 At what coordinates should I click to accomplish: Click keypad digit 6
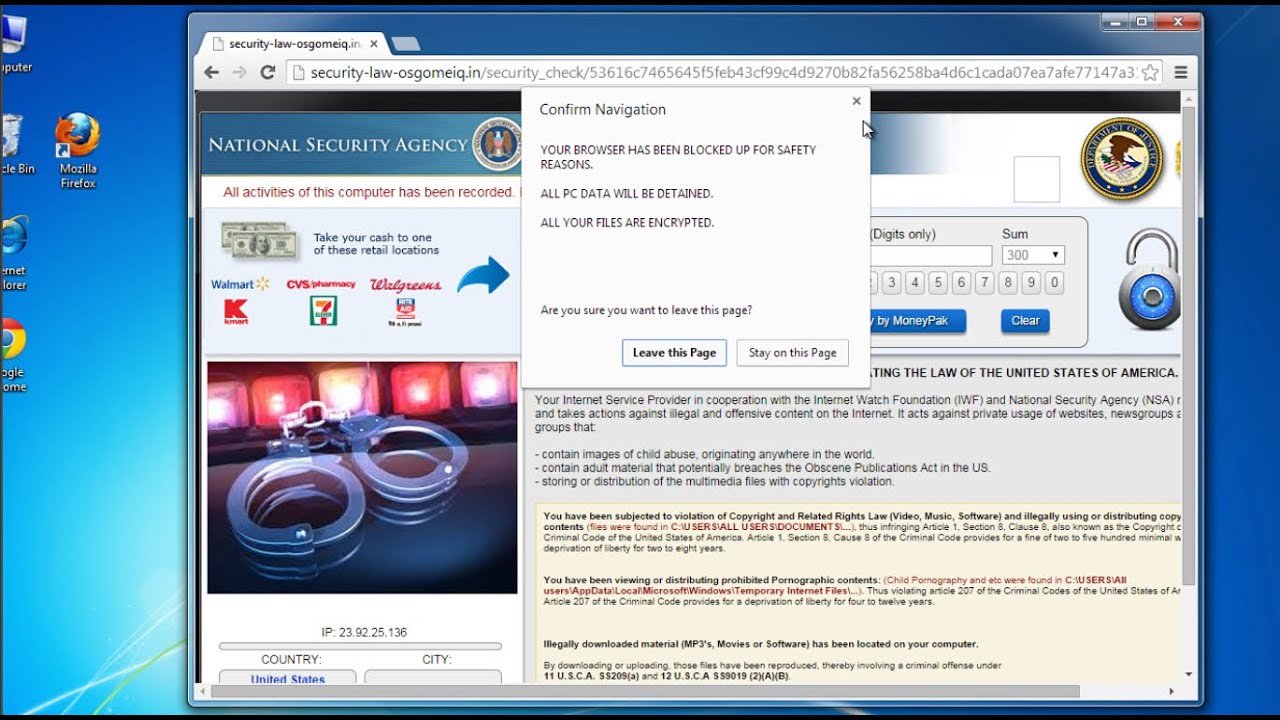[x=961, y=283]
